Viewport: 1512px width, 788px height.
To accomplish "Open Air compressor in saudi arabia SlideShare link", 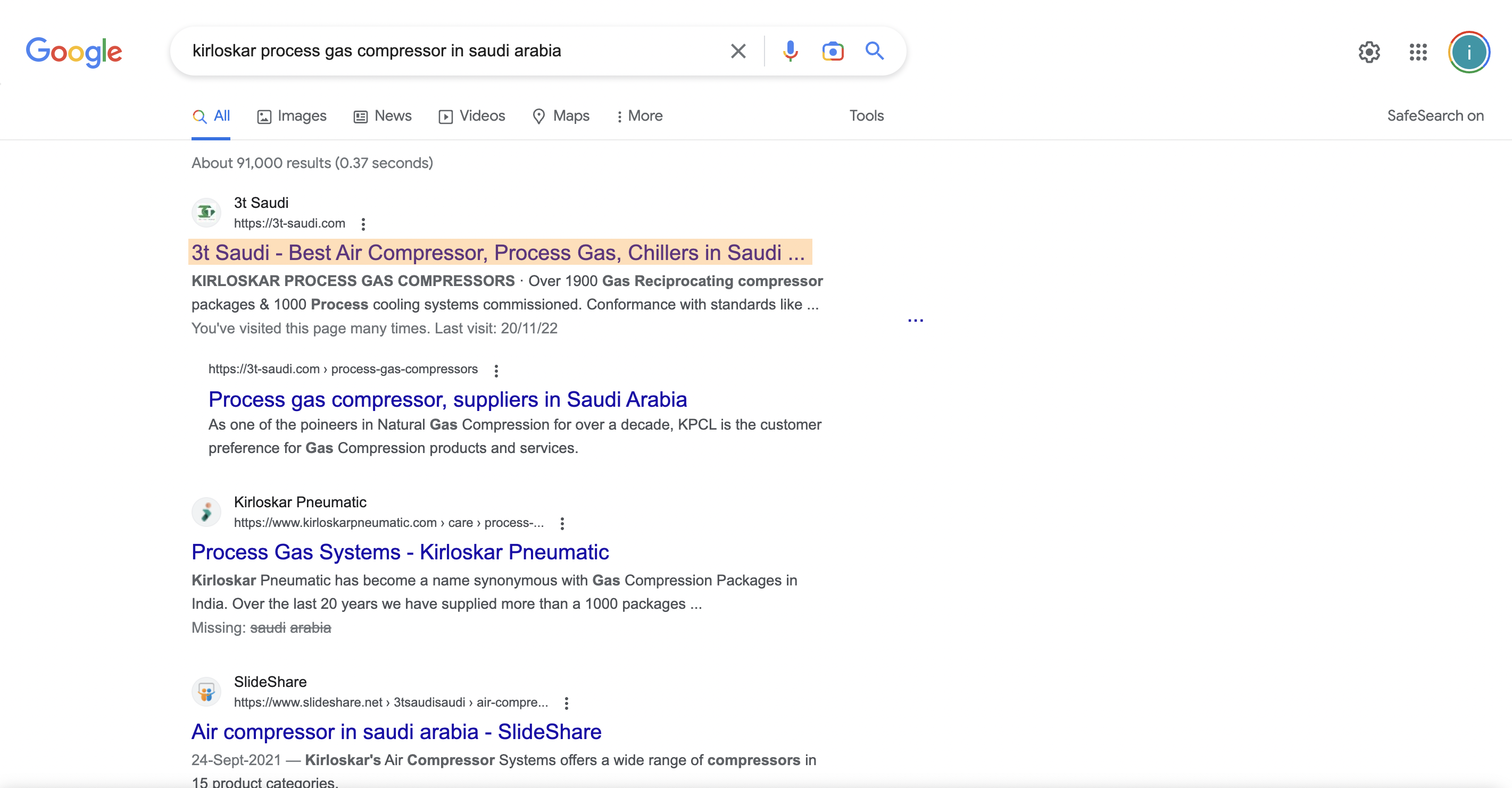I will (x=396, y=732).
